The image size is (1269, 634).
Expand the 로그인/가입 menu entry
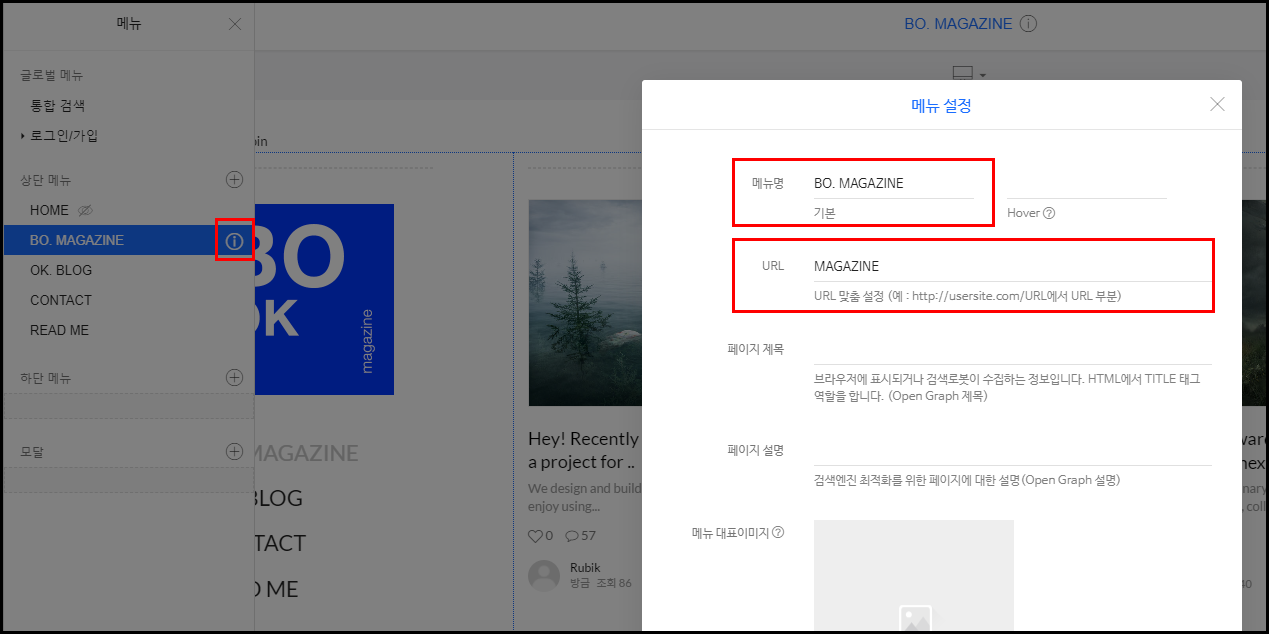[x=22, y=135]
